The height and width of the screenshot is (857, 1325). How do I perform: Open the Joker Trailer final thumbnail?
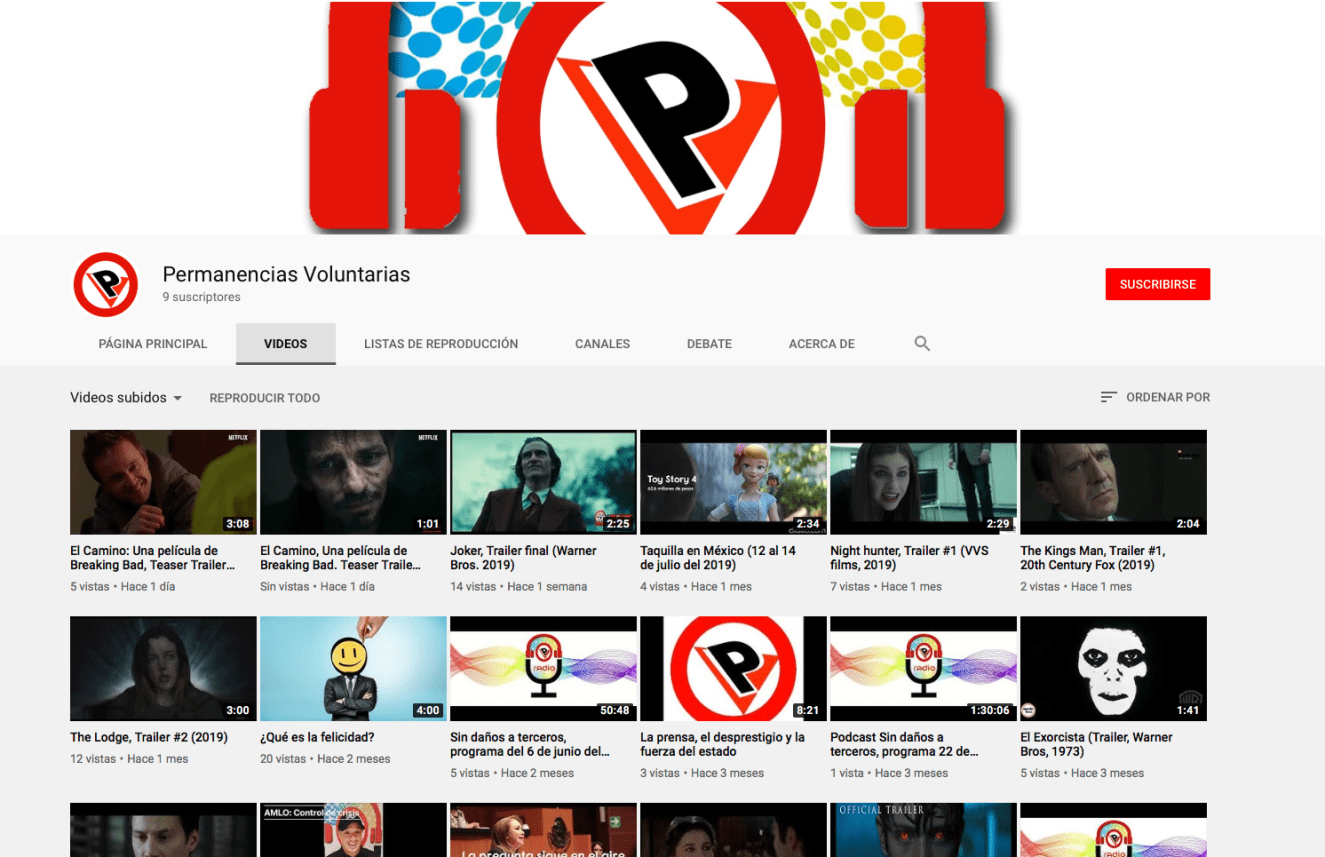pyautogui.click(x=543, y=482)
